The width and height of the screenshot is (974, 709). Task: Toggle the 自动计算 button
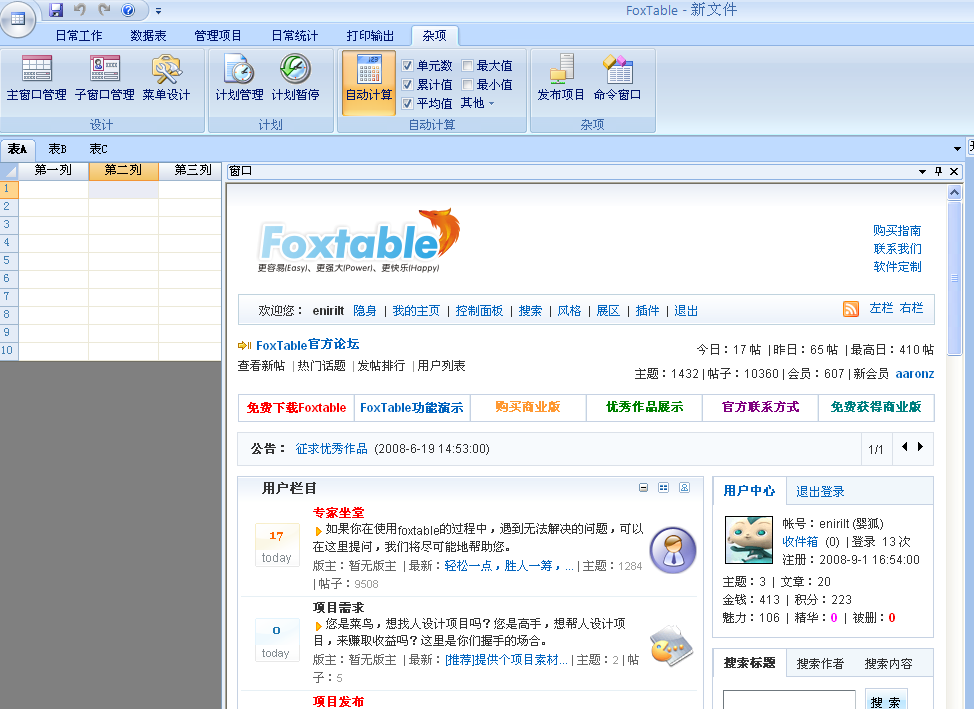tap(369, 83)
